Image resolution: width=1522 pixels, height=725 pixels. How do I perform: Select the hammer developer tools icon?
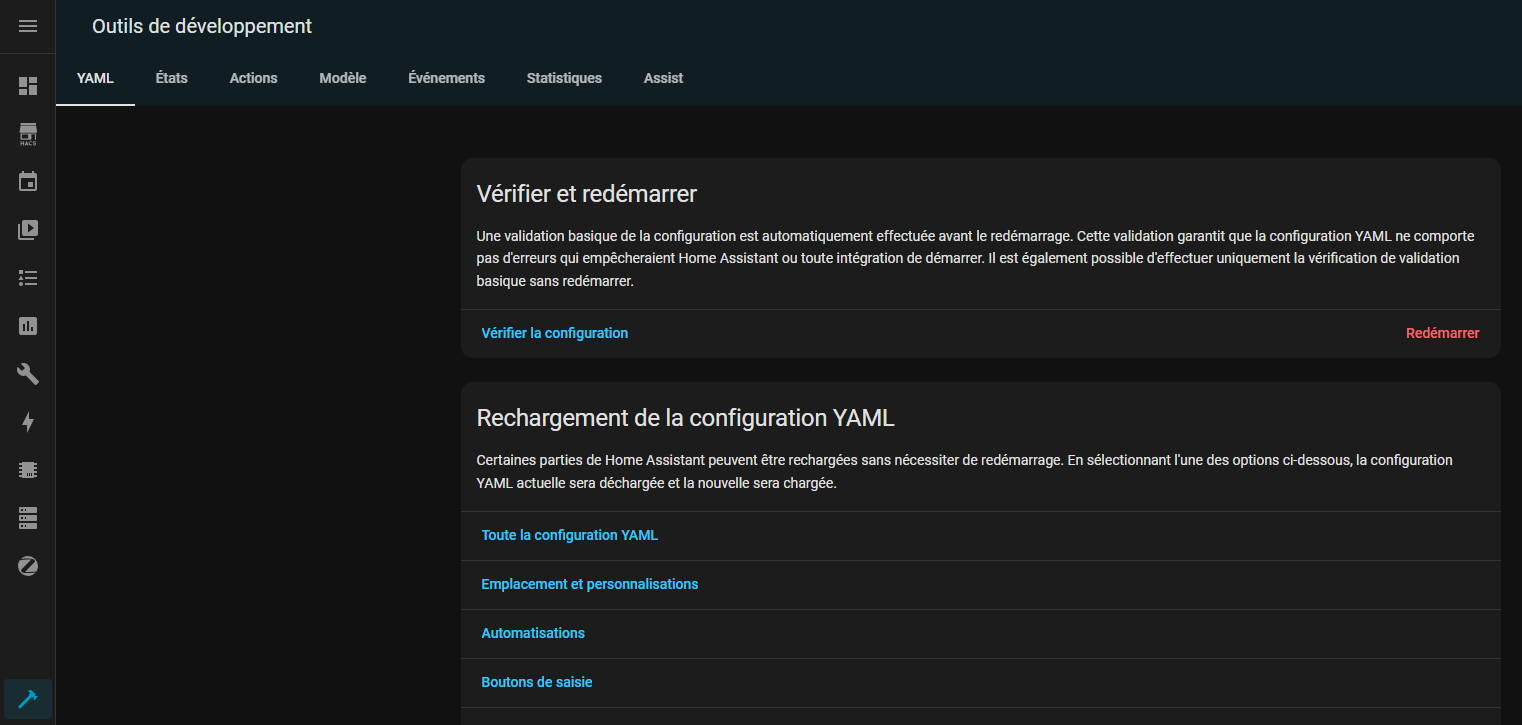click(x=28, y=699)
